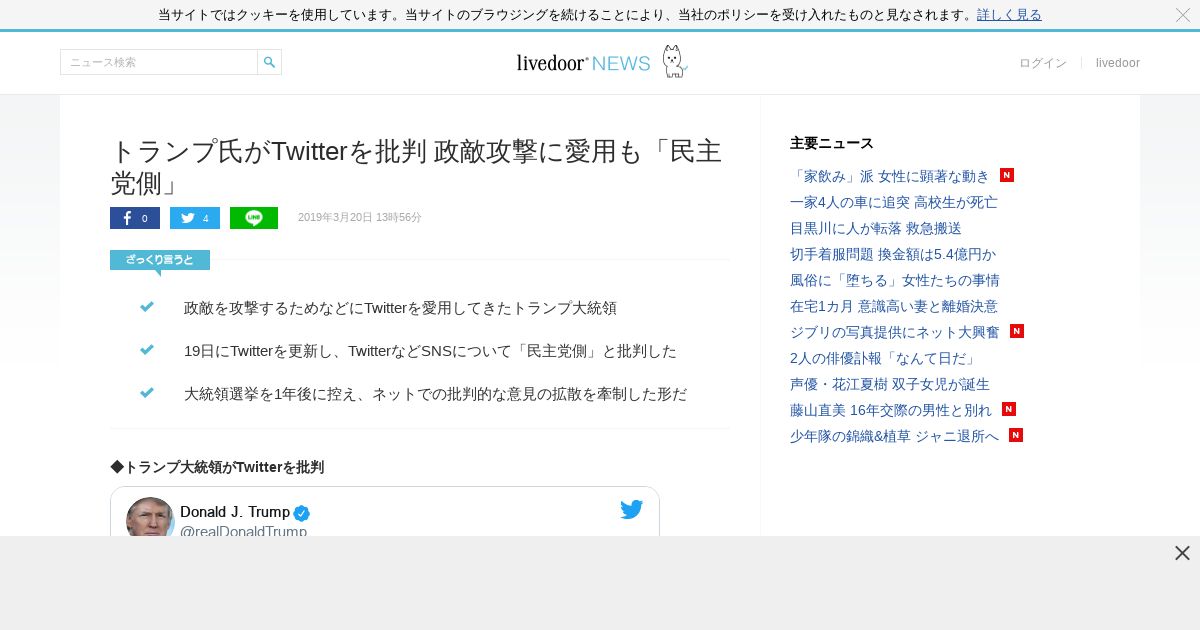
Task: Open the livedoor link in header
Action: coord(1118,63)
